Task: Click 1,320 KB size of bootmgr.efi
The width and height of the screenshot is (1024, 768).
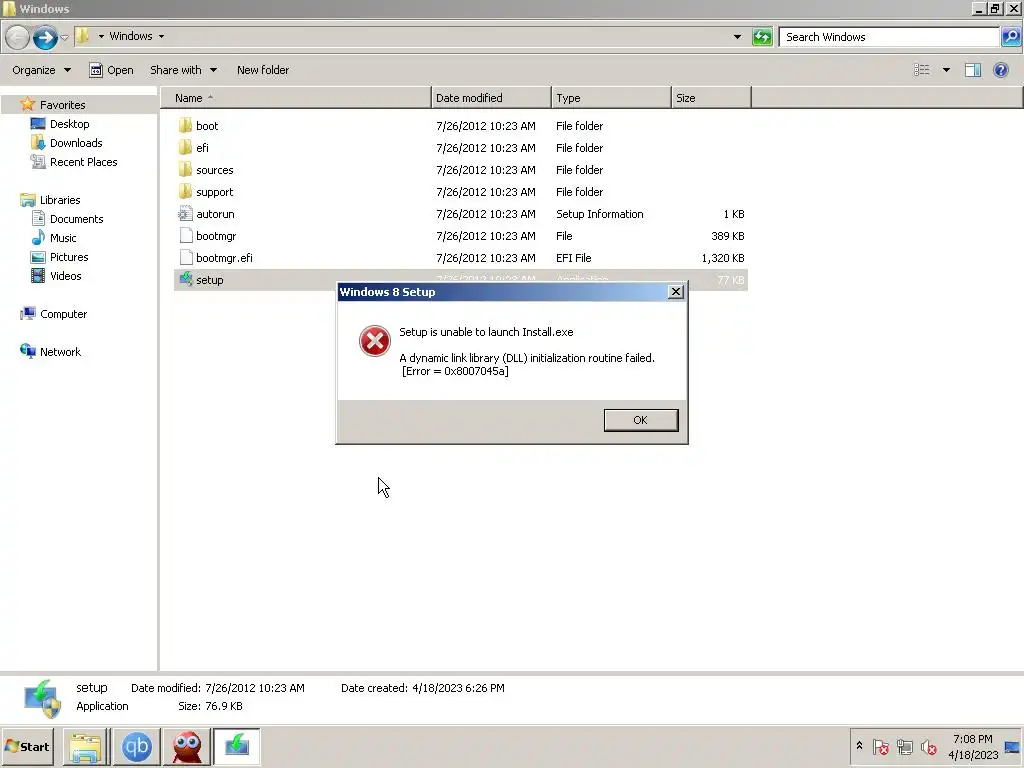Action: pyautogui.click(x=723, y=258)
